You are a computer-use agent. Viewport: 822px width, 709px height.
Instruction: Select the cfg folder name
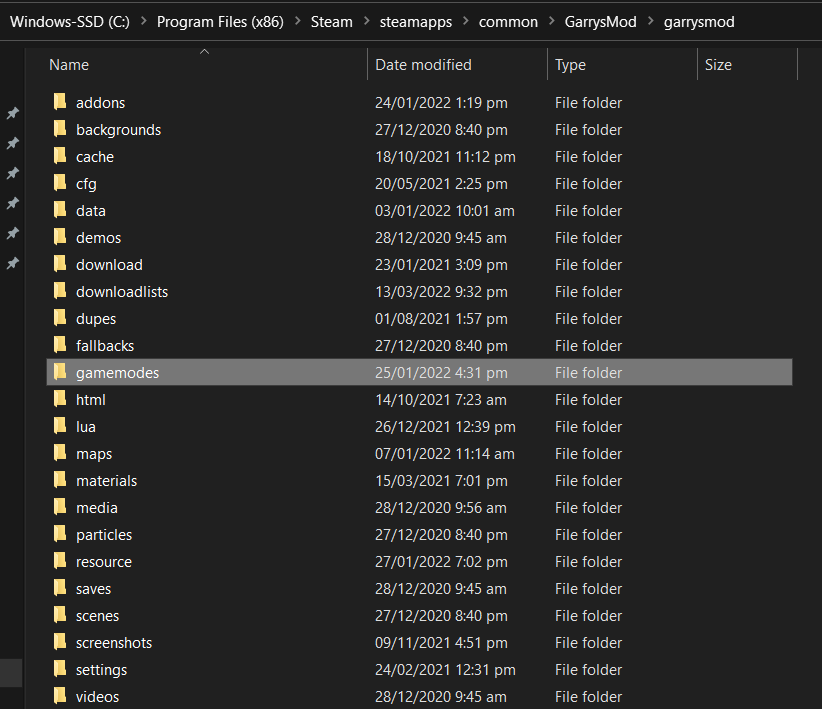click(86, 184)
